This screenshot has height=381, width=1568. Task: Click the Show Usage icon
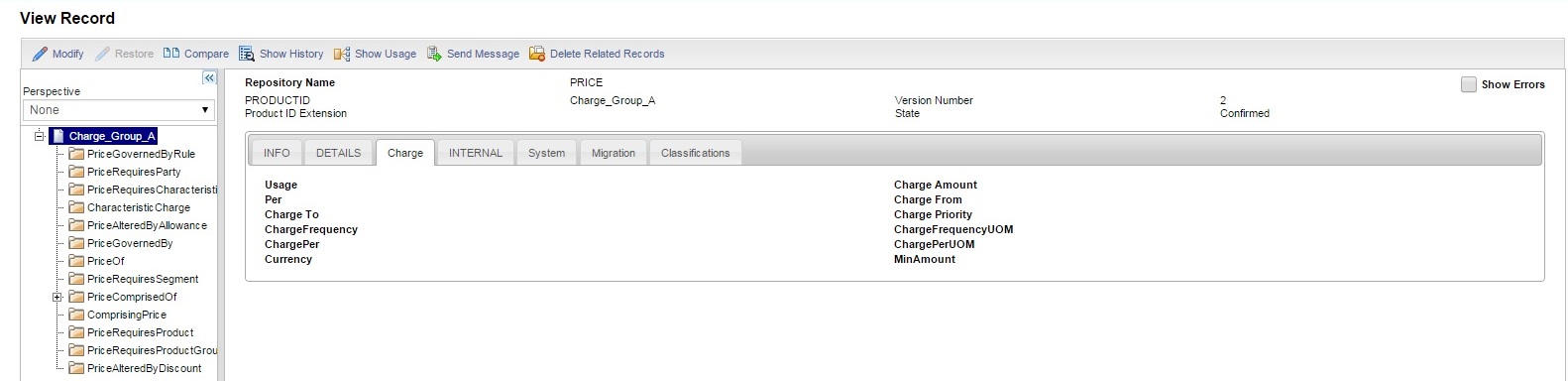click(342, 54)
